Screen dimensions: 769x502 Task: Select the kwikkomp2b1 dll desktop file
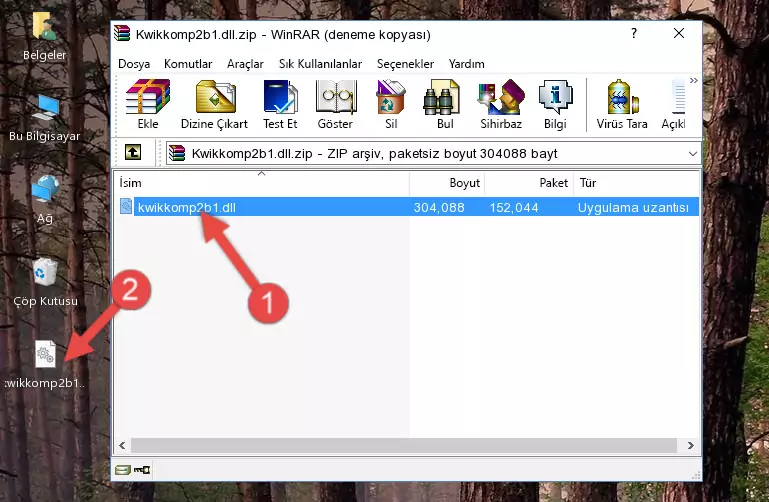[45, 365]
